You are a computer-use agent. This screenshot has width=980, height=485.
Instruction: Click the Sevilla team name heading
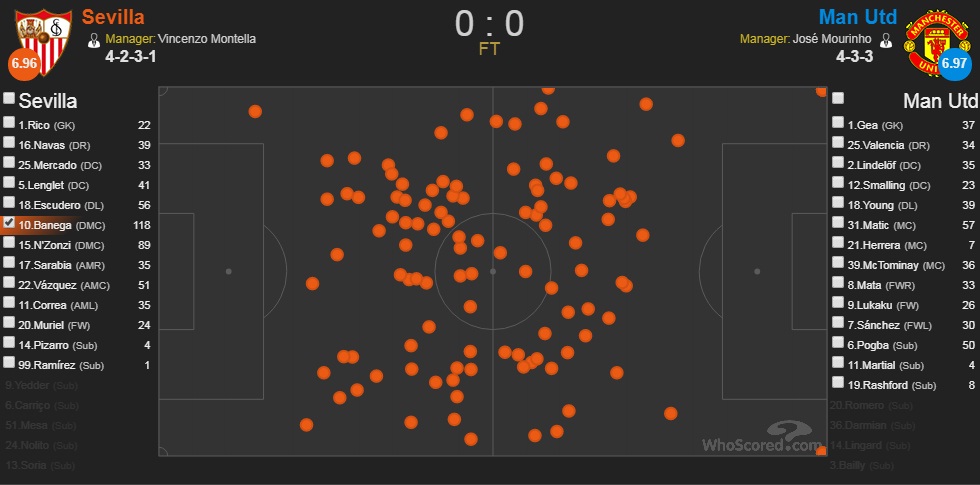click(48, 101)
